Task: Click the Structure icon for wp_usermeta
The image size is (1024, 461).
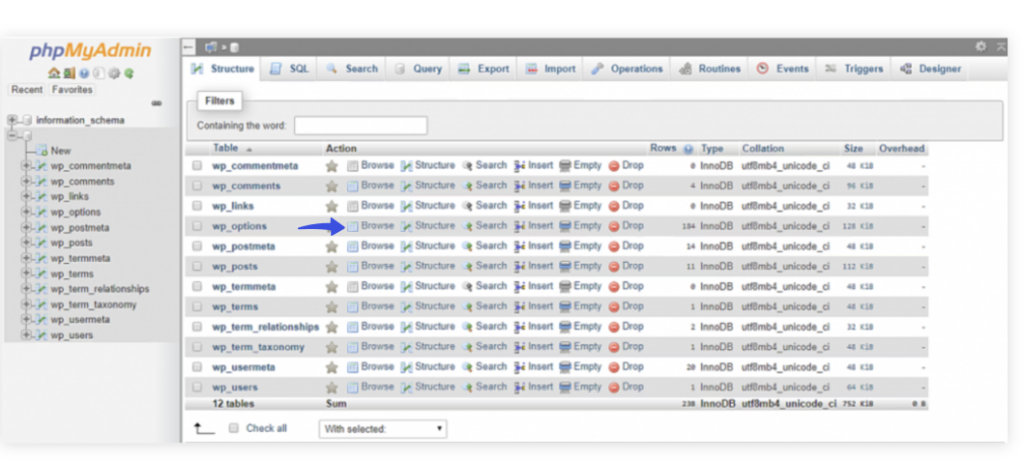Action: click(x=406, y=367)
